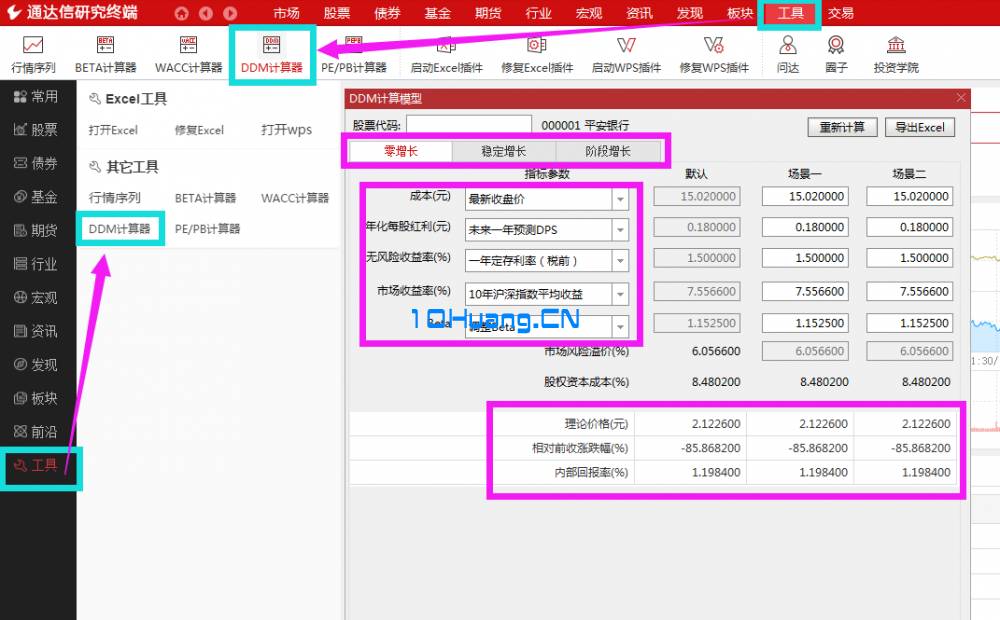Click 打开Excel under Excel工具
The height and width of the screenshot is (620, 1000).
[x=113, y=130]
